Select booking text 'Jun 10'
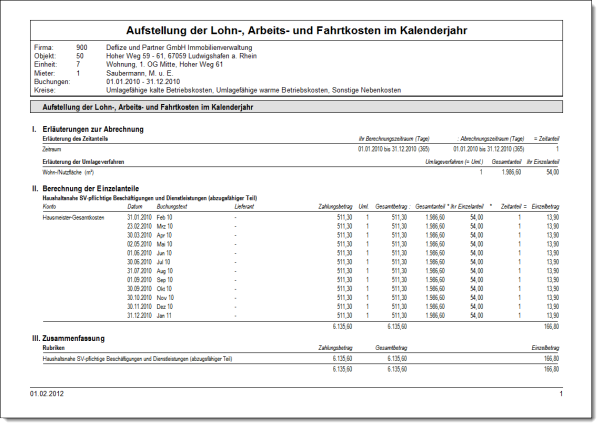The image size is (600, 426). pyautogui.click(x=165, y=253)
